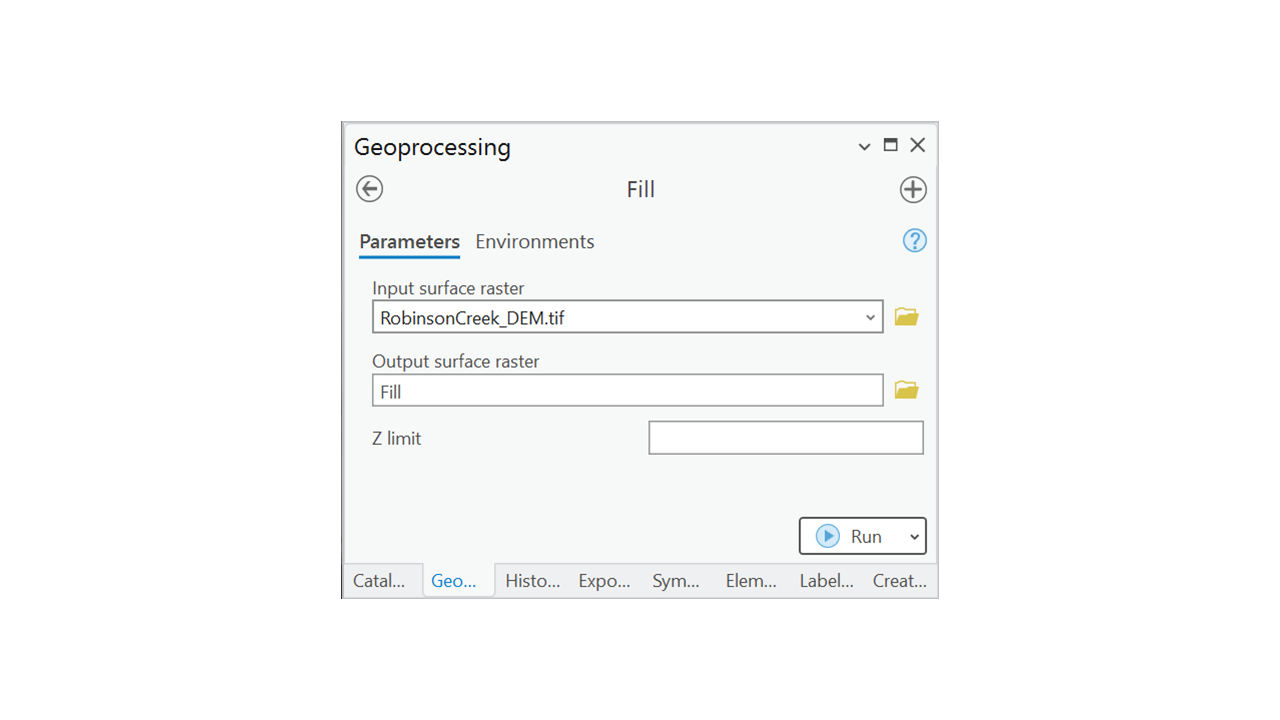Open the Create Features pane tab
Screen dimensions: 1280x720
[x=899, y=581]
